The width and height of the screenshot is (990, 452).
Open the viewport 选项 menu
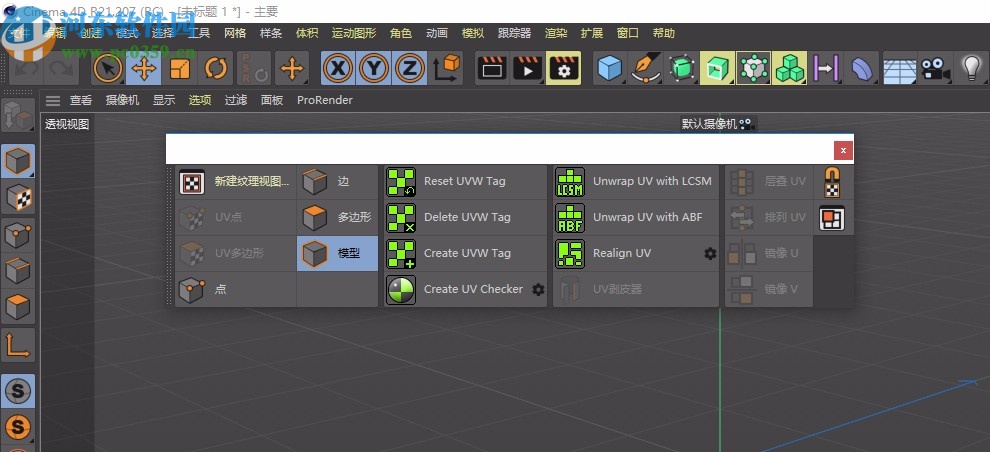click(200, 100)
